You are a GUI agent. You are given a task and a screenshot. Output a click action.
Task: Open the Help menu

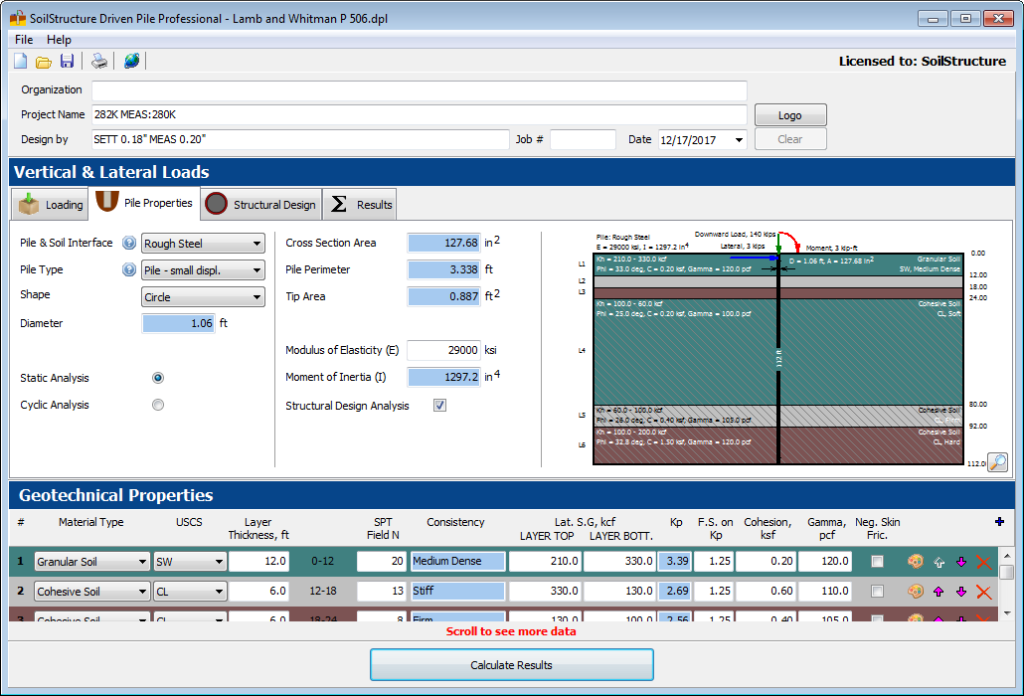(x=59, y=40)
